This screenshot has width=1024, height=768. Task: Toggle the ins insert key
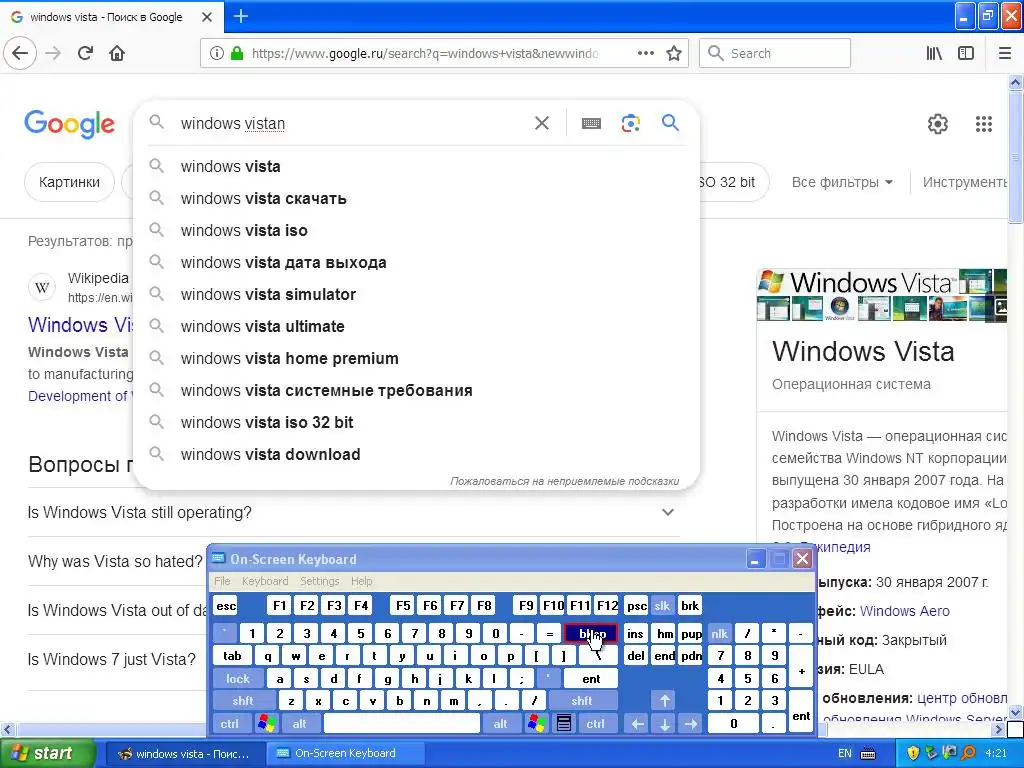coord(635,633)
